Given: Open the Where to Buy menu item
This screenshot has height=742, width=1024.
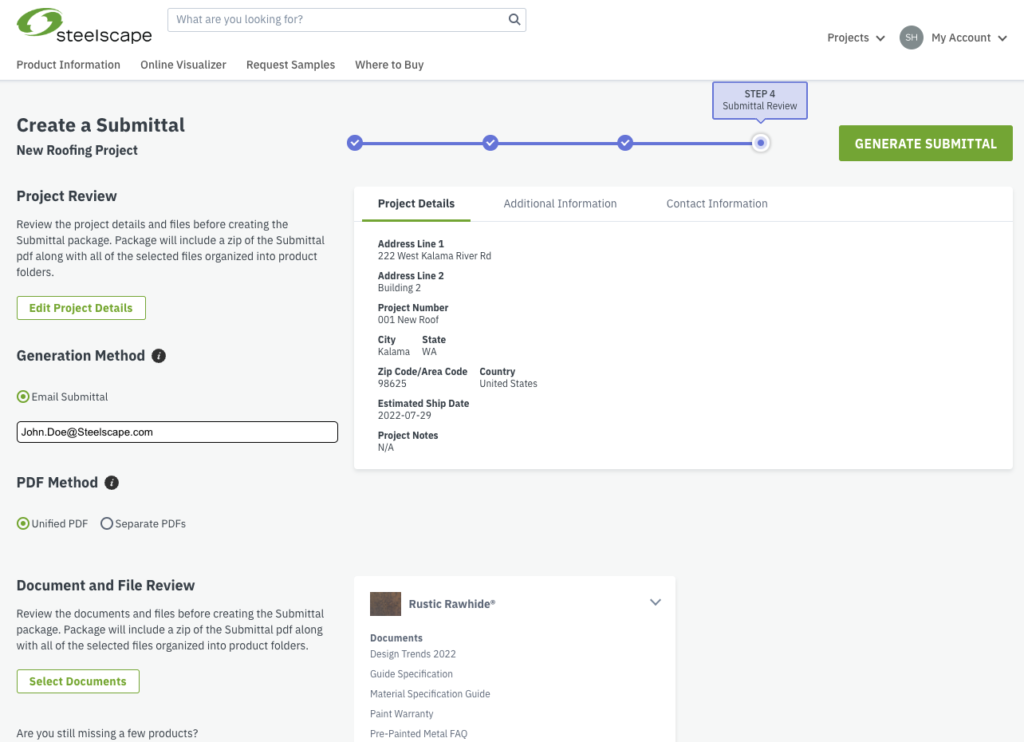Looking at the screenshot, I should point(389,65).
